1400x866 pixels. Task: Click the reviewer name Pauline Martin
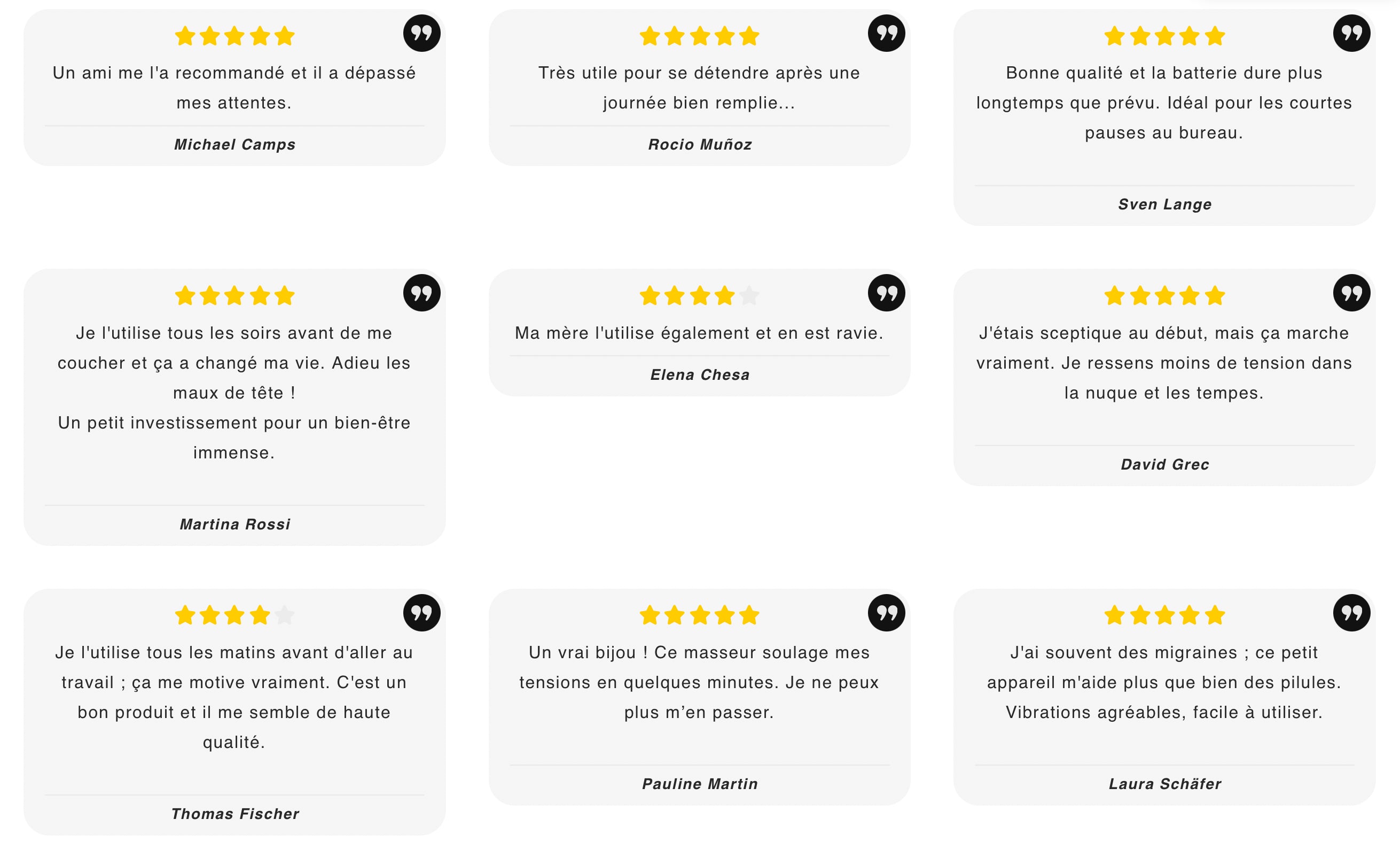click(x=700, y=784)
